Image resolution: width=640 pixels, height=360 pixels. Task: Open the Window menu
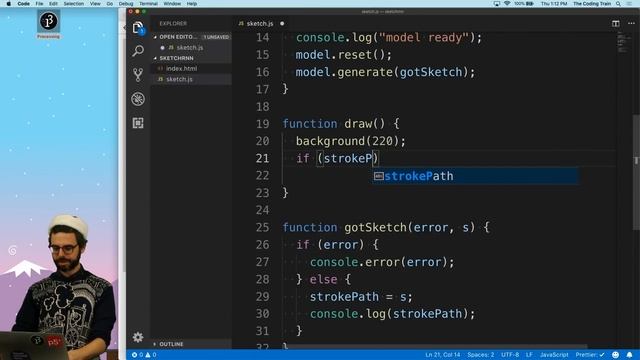[172, 4]
